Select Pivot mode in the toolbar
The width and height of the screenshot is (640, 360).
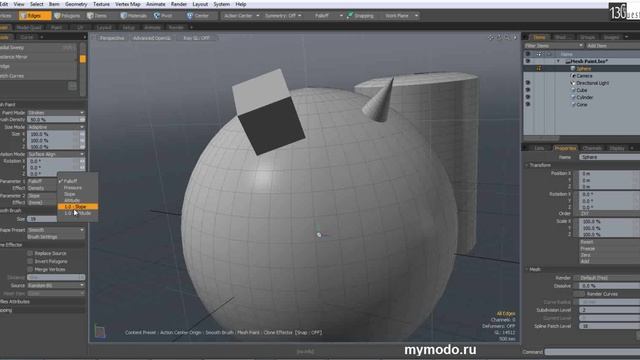pyautogui.click(x=163, y=16)
